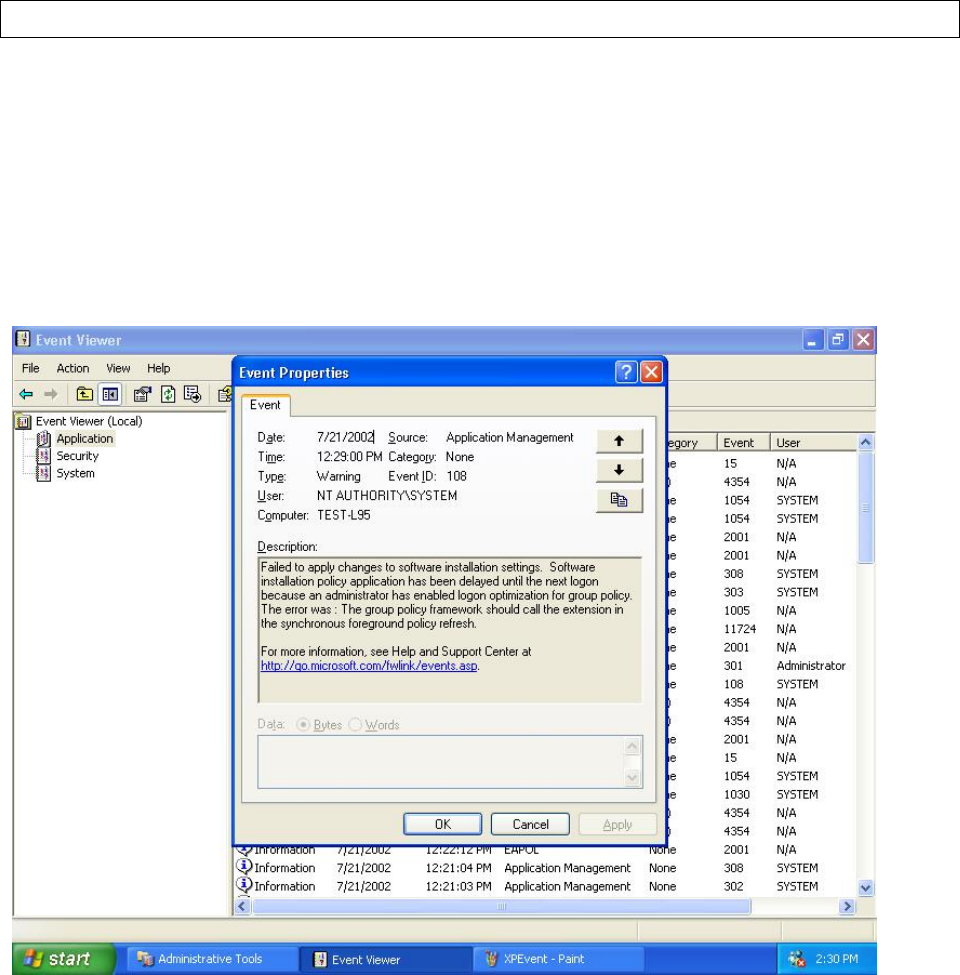Screen dimensions: 960x975
Task: Click OK in Event Properties
Action: pos(443,825)
